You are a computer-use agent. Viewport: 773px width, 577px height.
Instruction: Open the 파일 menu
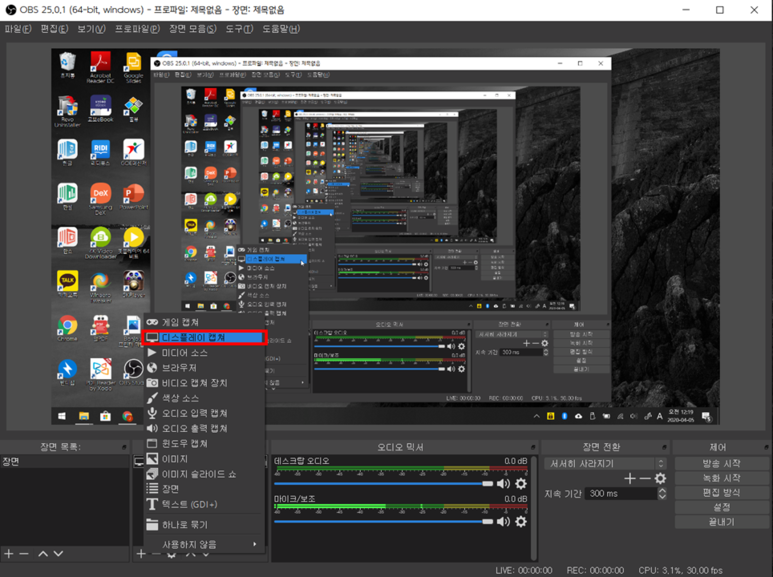[18, 29]
